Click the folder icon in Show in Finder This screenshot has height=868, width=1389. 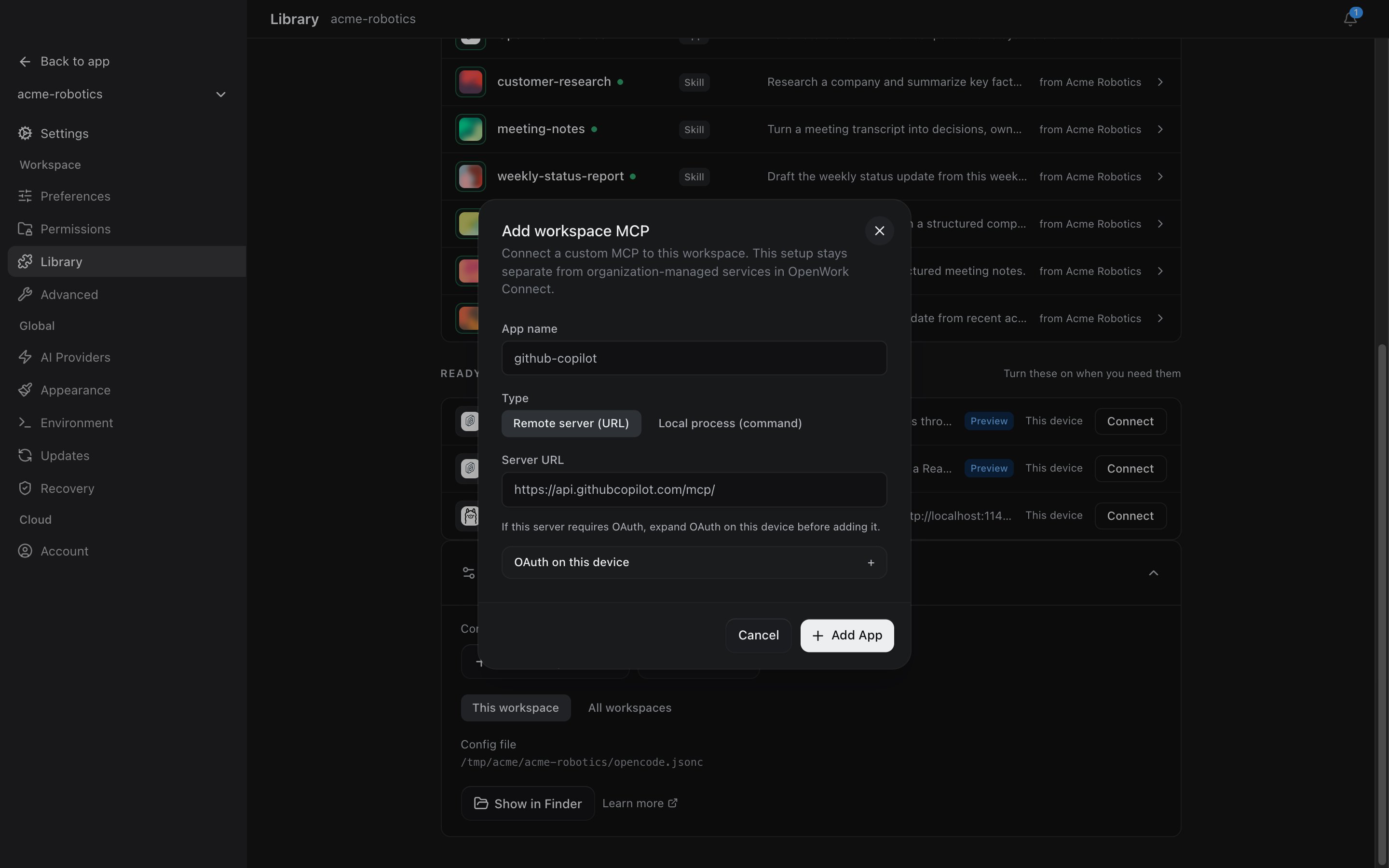pos(481,803)
